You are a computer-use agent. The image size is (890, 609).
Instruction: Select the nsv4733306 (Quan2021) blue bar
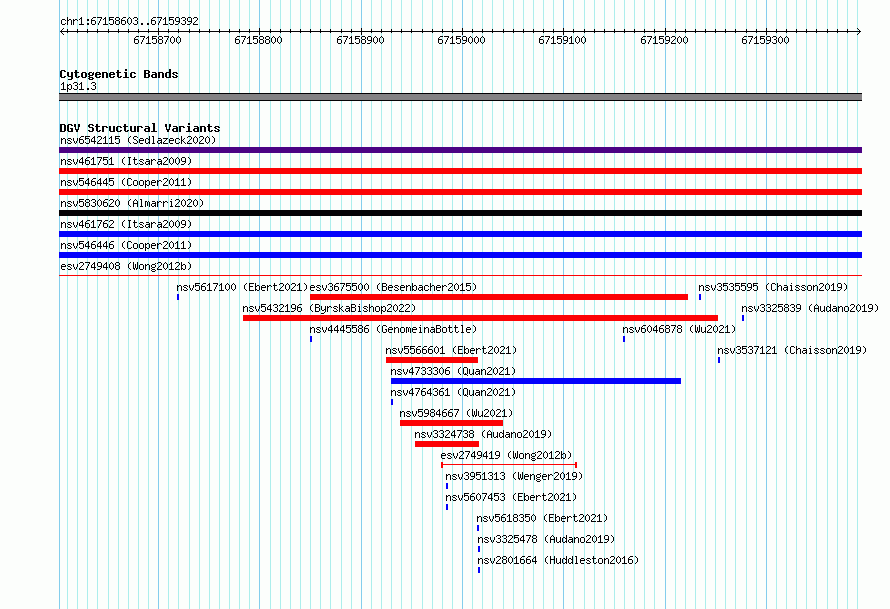tap(536, 381)
